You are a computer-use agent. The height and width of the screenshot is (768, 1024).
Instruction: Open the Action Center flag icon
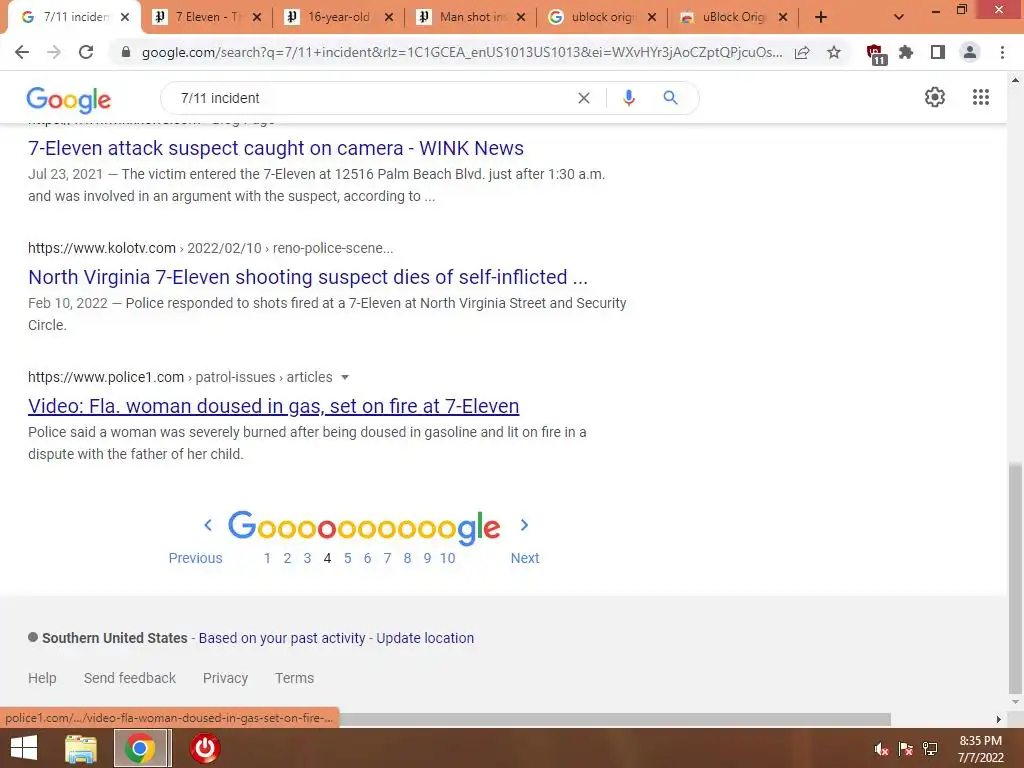point(906,750)
